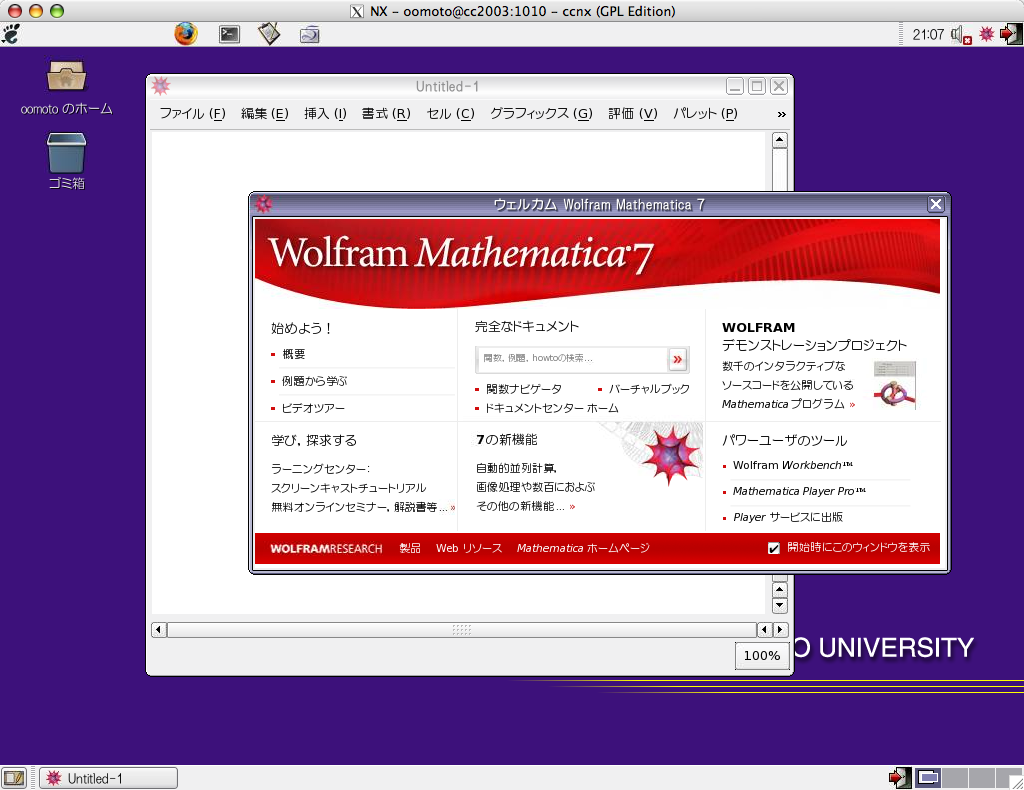
Task: Click the ビデオツアー link
Action: [313, 408]
